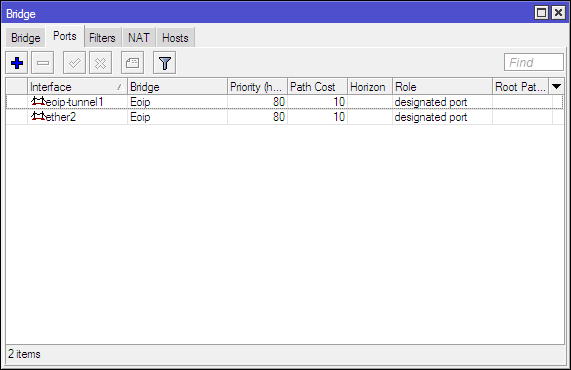The height and width of the screenshot is (370, 571).
Task: Maximize the Bridge window
Action: [542, 13]
